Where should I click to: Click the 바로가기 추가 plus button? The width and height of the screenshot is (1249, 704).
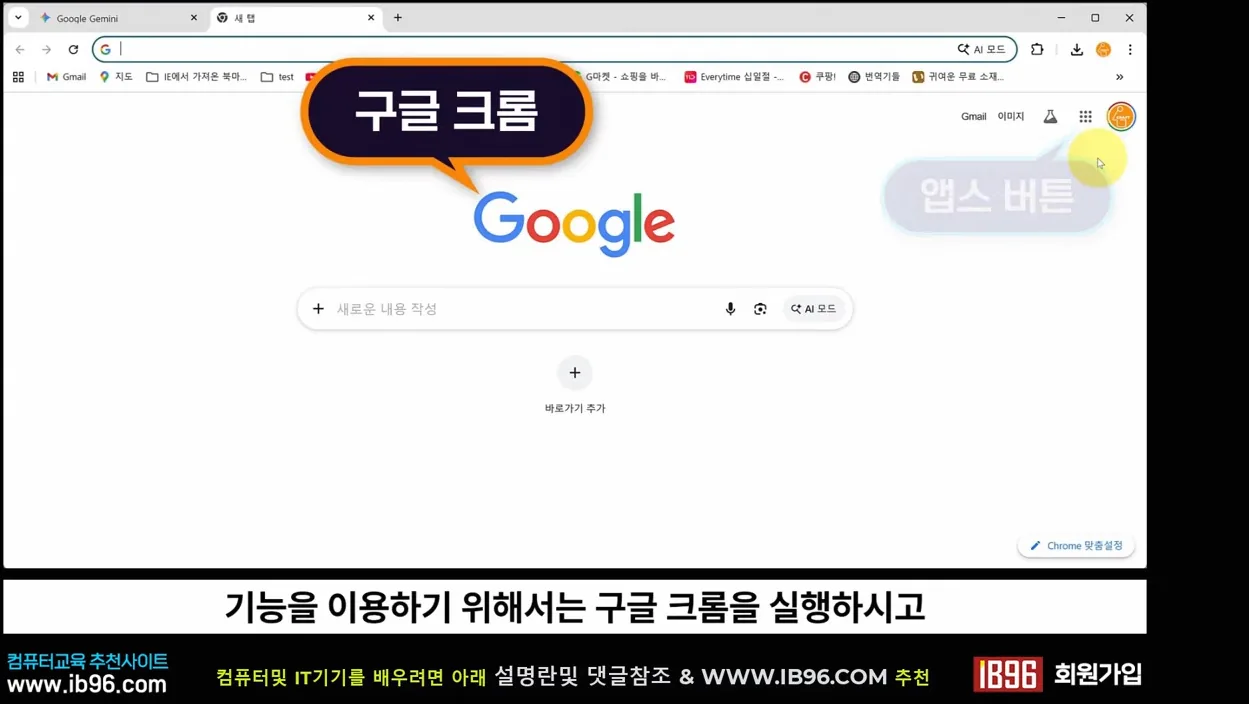point(575,373)
